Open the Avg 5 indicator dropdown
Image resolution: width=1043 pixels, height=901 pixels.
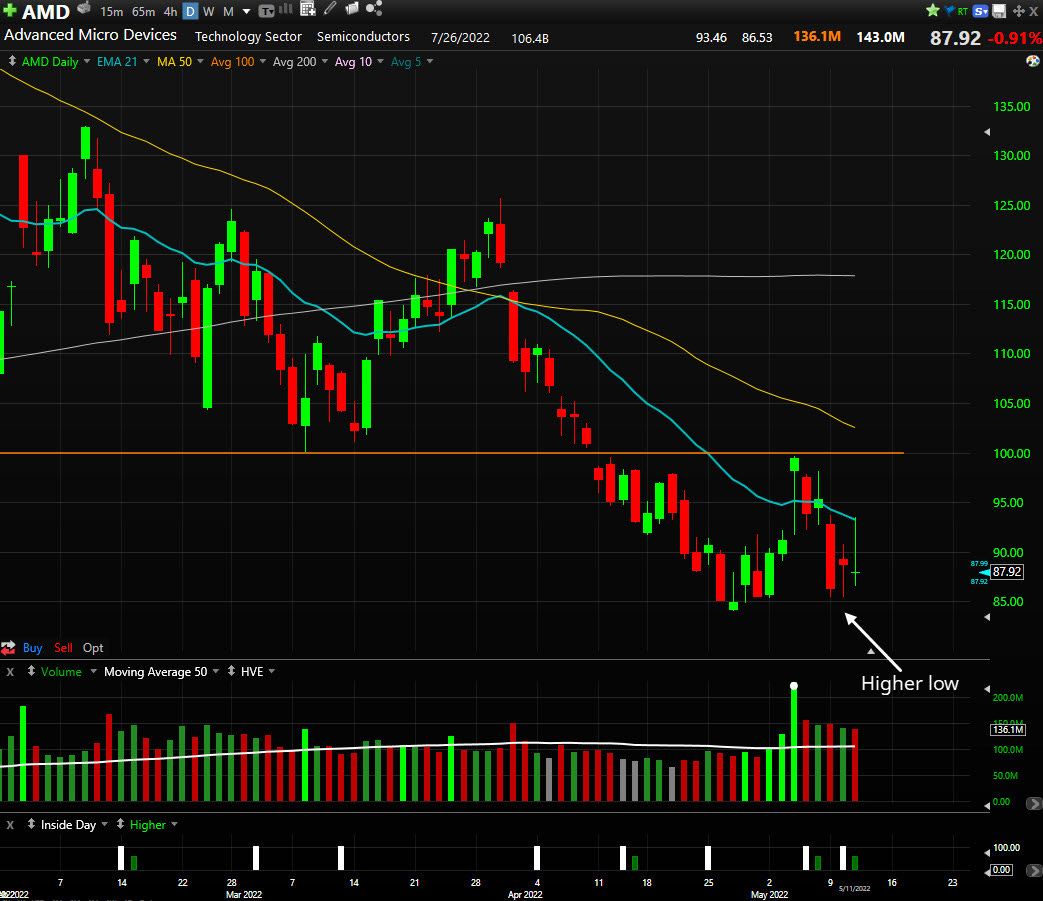click(430, 61)
